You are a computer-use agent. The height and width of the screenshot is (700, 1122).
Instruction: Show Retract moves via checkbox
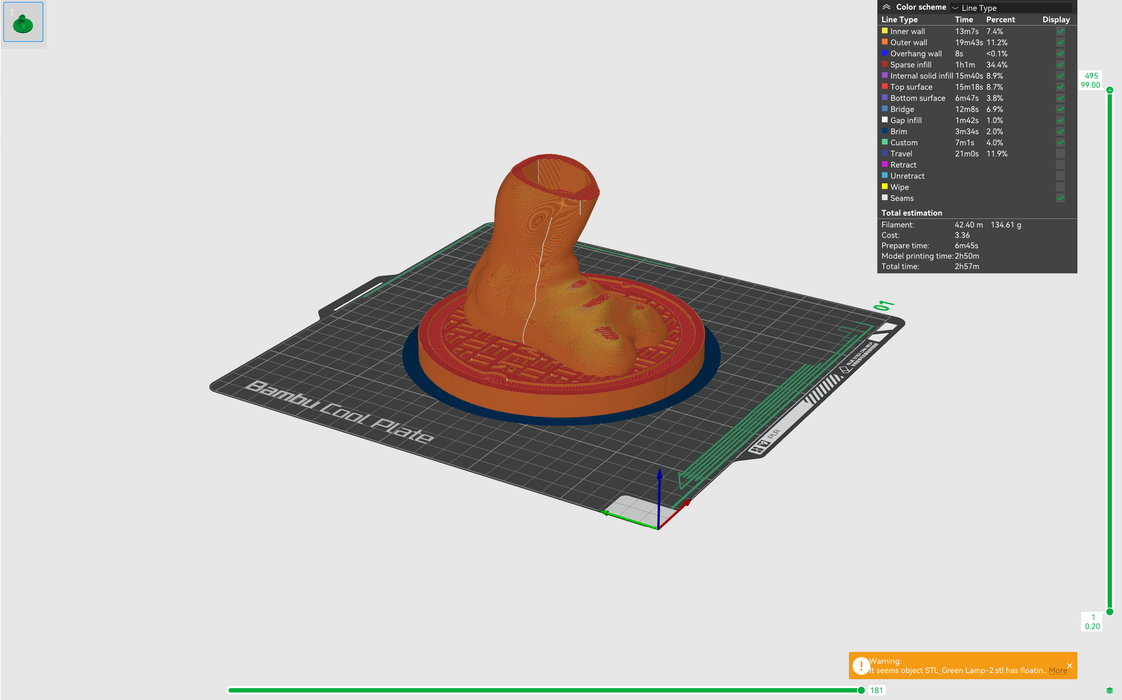pos(1060,165)
